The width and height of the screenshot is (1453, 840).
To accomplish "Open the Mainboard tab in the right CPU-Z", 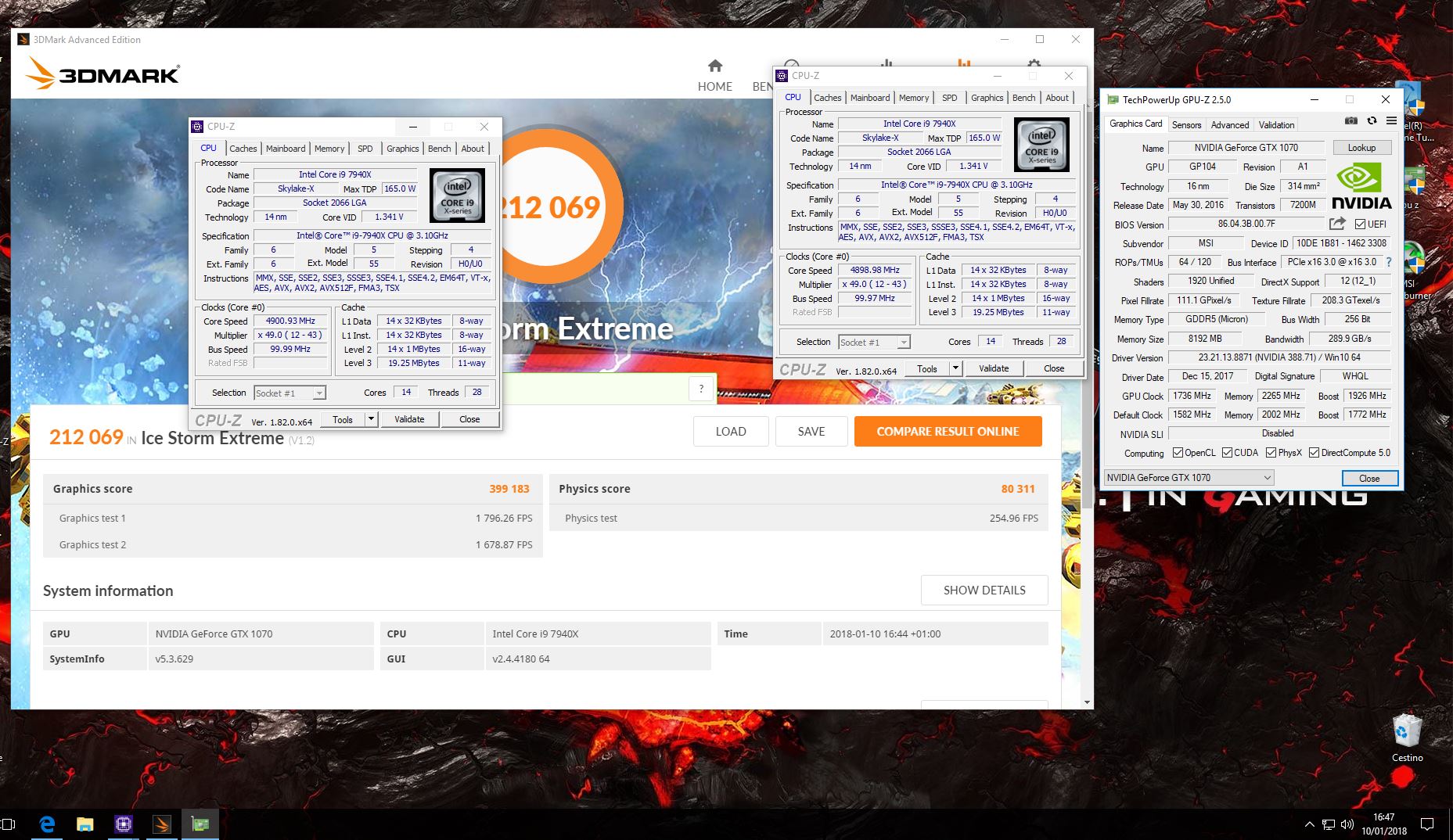I will pos(870,97).
